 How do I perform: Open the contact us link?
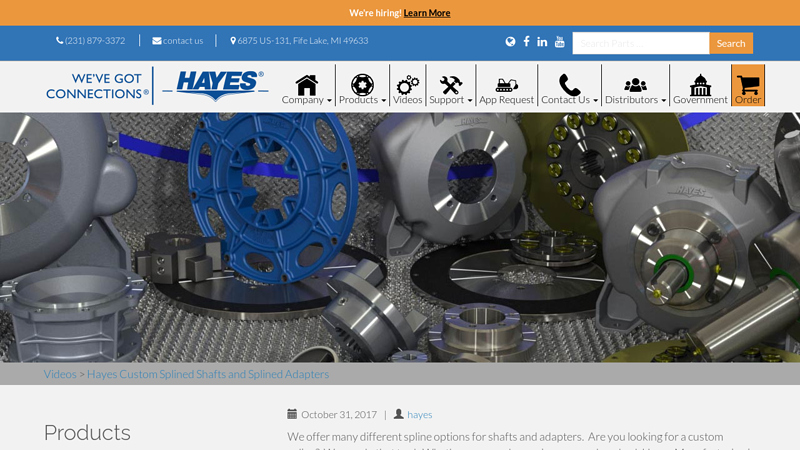(x=183, y=40)
